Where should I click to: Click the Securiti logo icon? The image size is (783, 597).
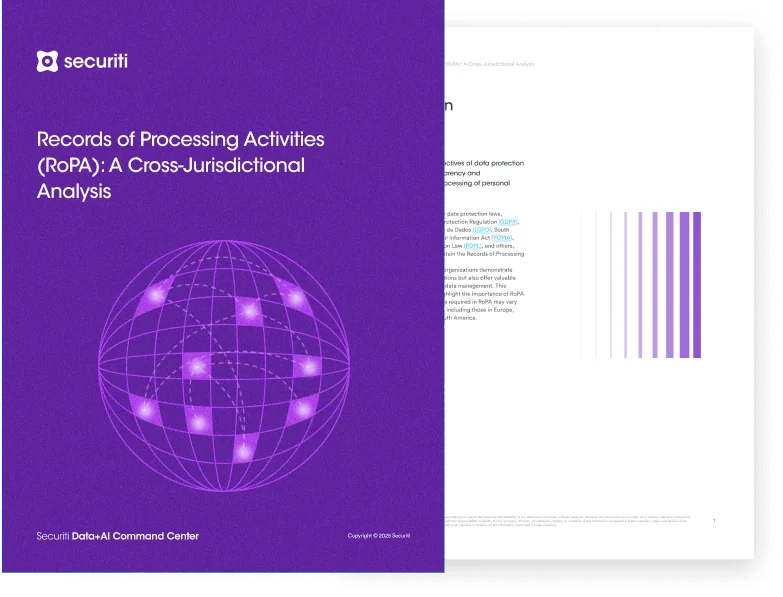click(x=47, y=62)
